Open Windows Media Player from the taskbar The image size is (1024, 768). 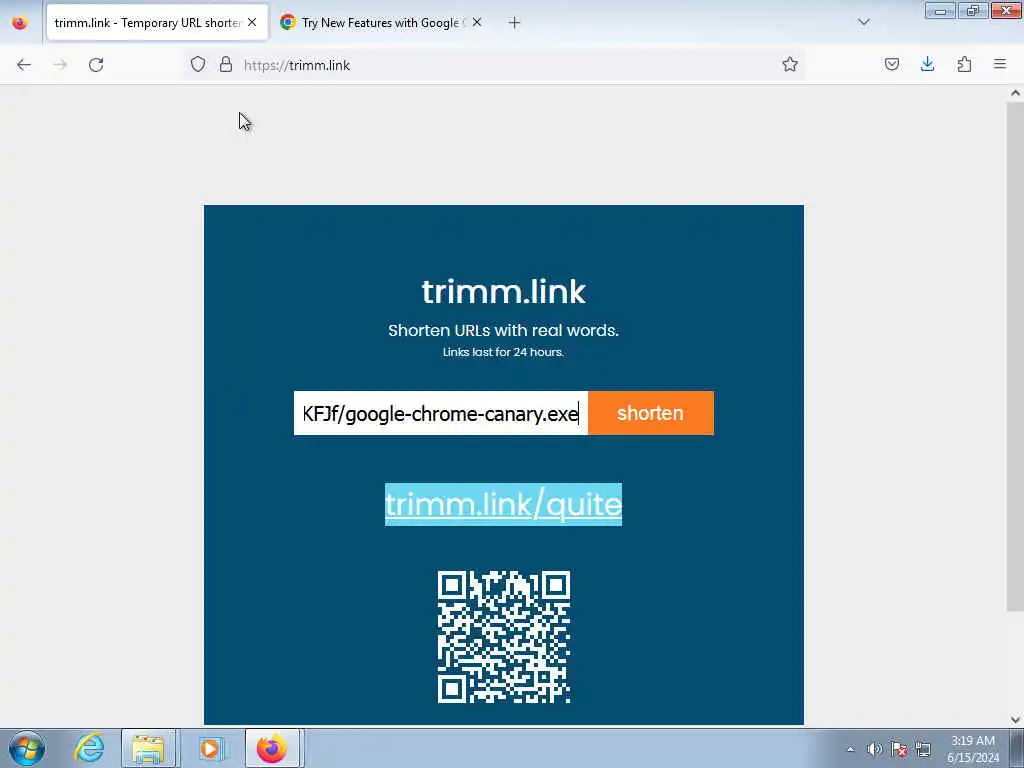[210, 748]
